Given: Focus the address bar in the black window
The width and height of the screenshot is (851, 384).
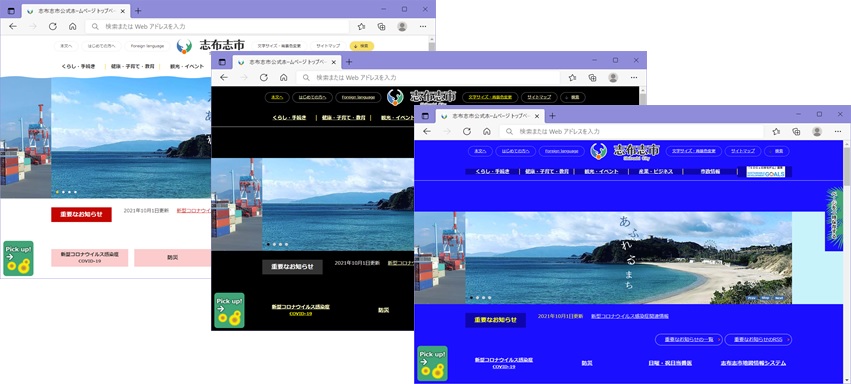Looking at the screenshot, I should point(429,78).
